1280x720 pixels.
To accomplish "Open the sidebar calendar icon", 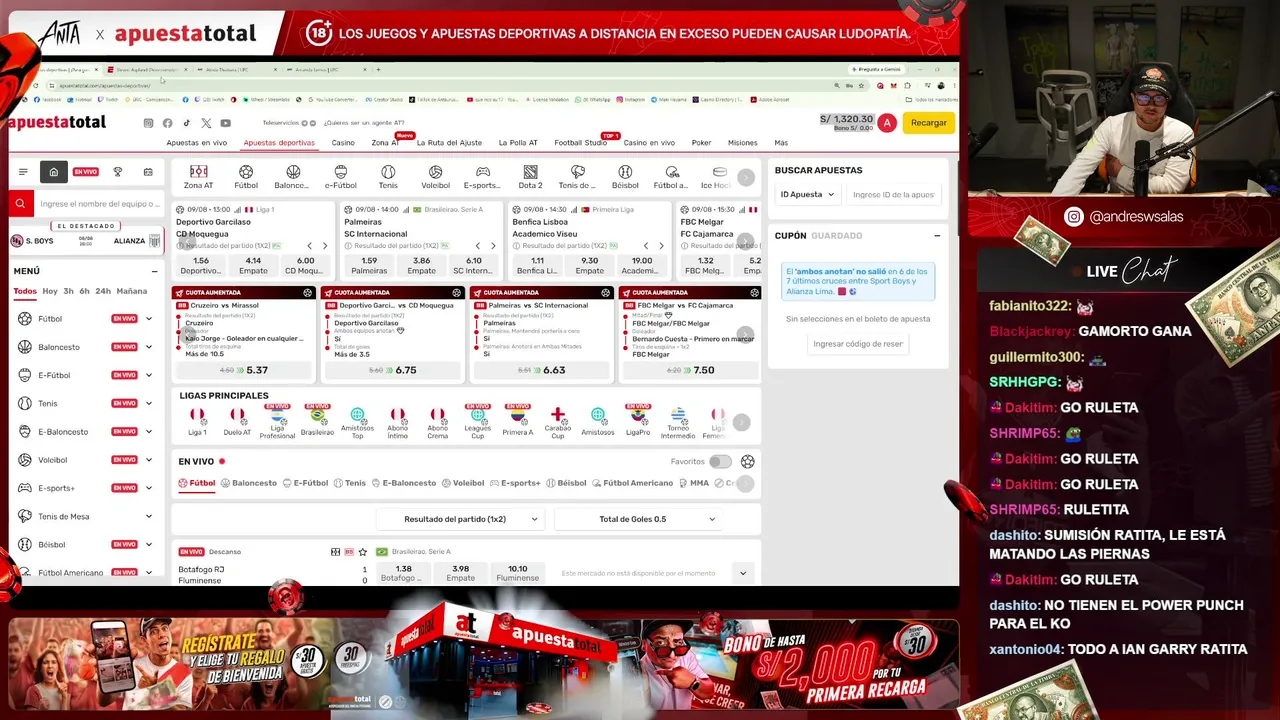I will click(x=148, y=172).
